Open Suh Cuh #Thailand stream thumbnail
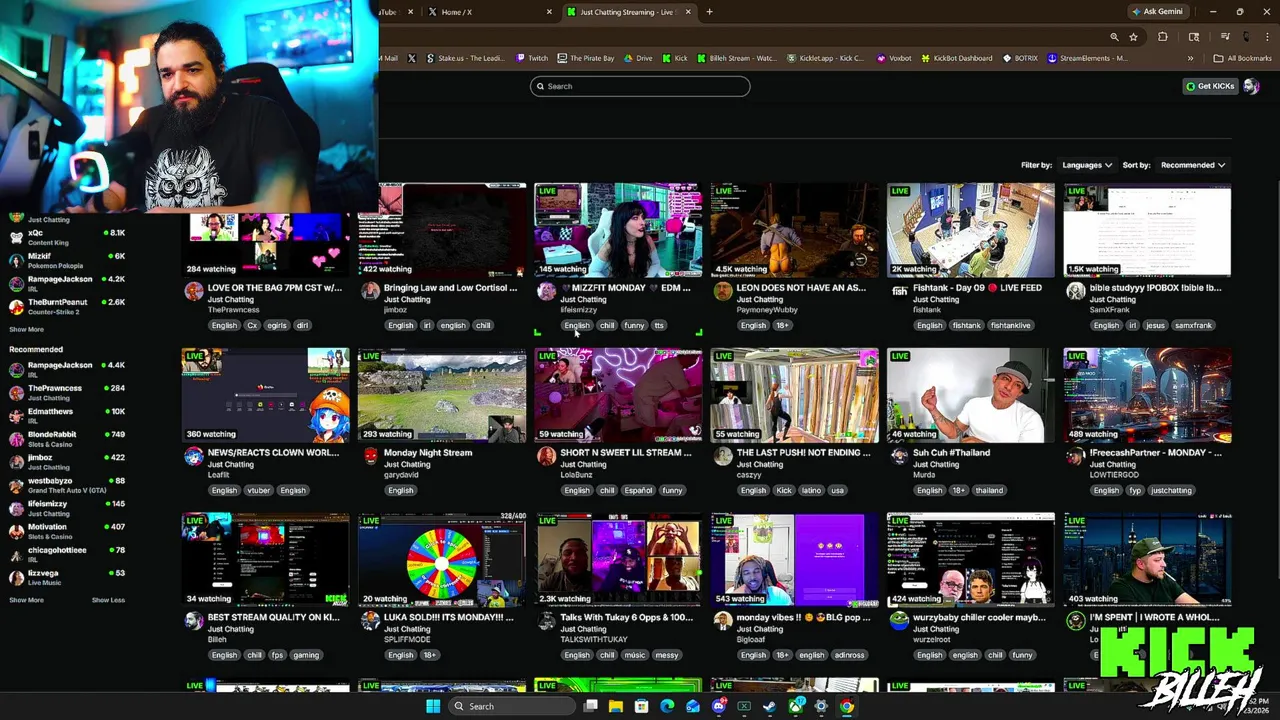 971,395
